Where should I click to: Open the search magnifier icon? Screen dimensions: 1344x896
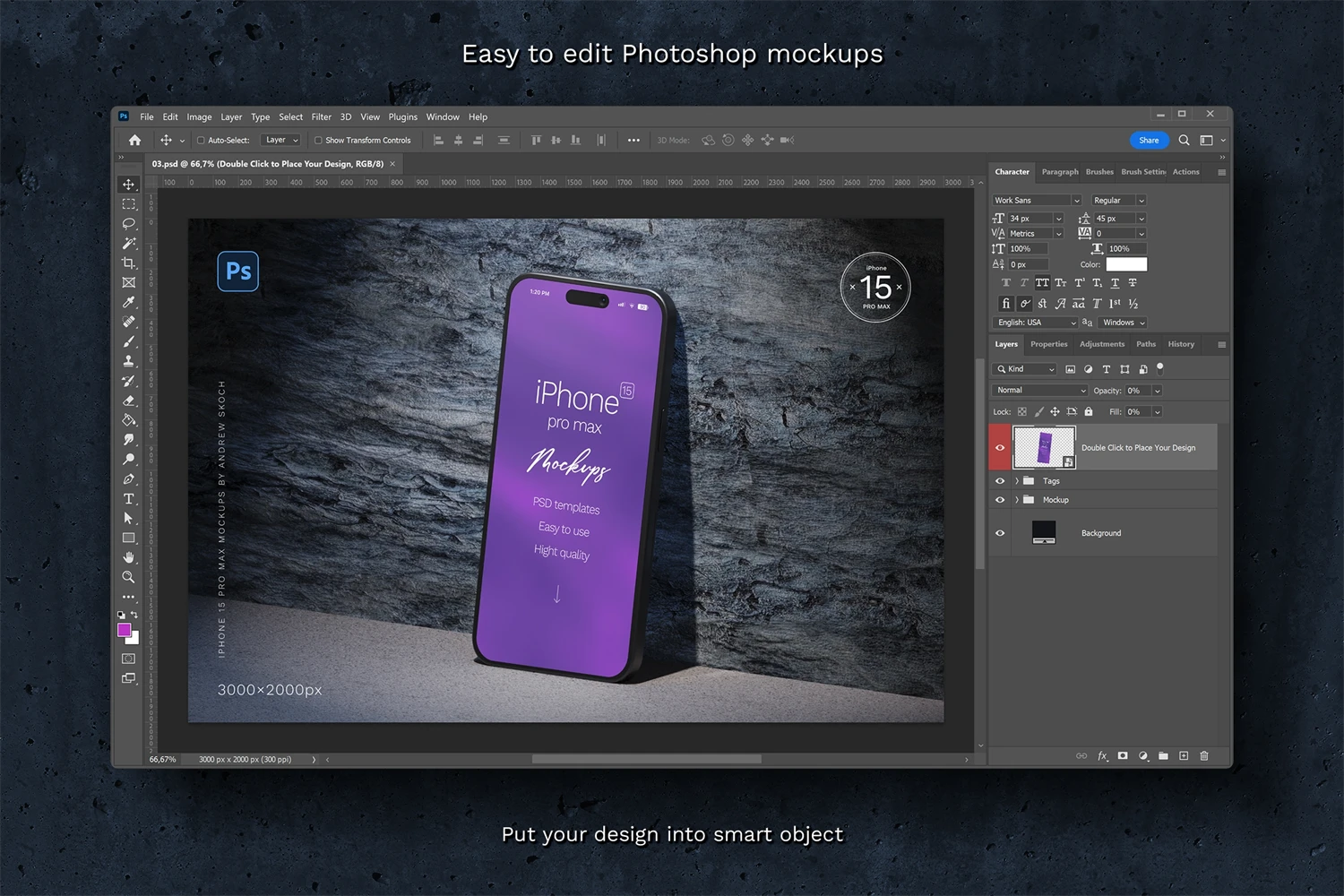[1184, 140]
